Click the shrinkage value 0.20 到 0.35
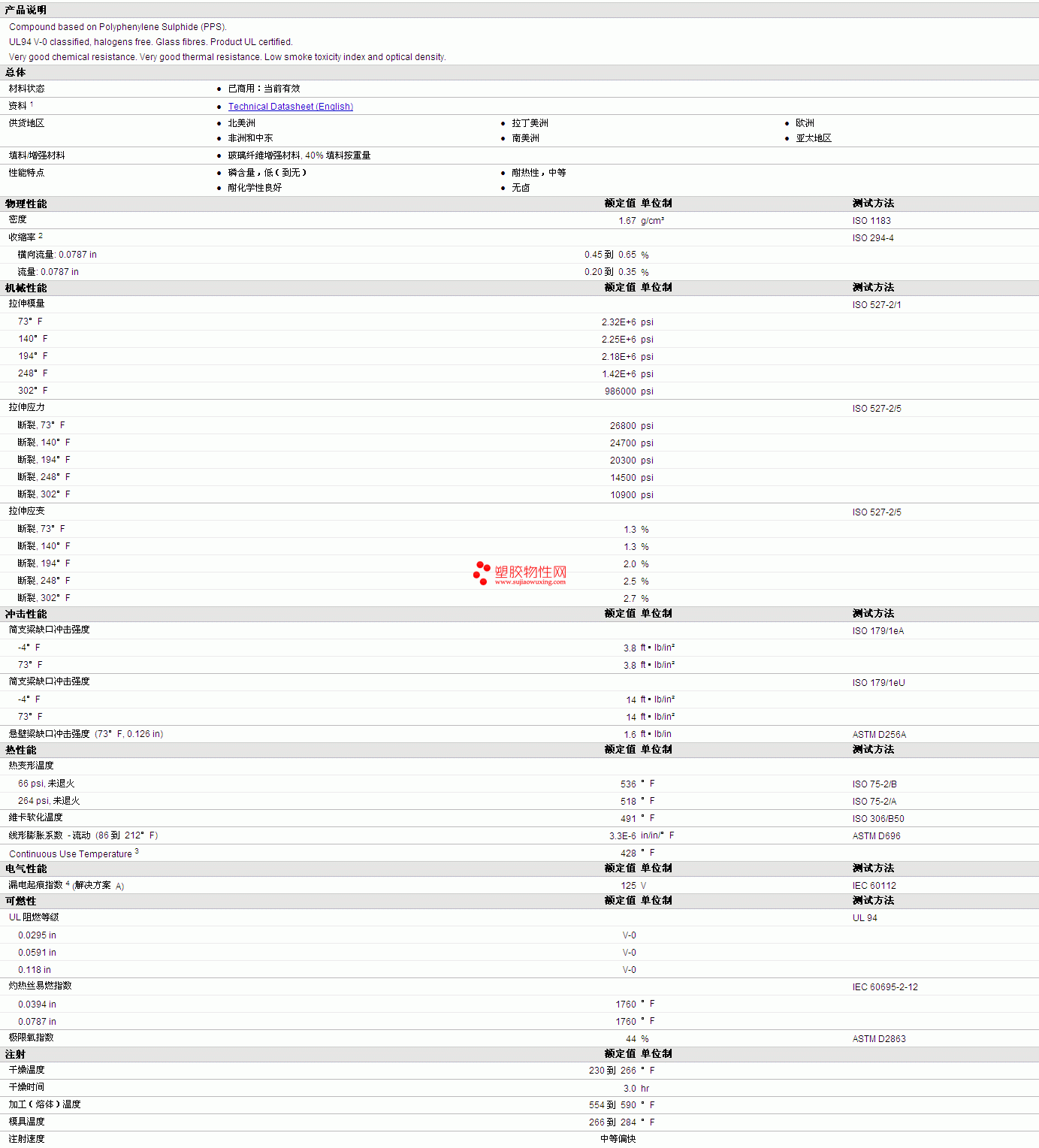The width and height of the screenshot is (1039, 1148). 610,272
